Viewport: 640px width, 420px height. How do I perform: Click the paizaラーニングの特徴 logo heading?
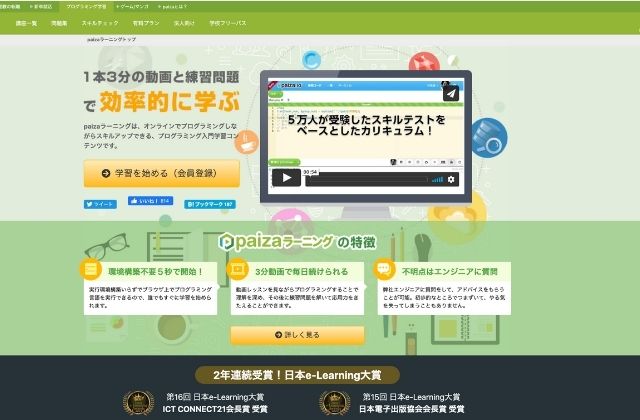[x=297, y=242]
